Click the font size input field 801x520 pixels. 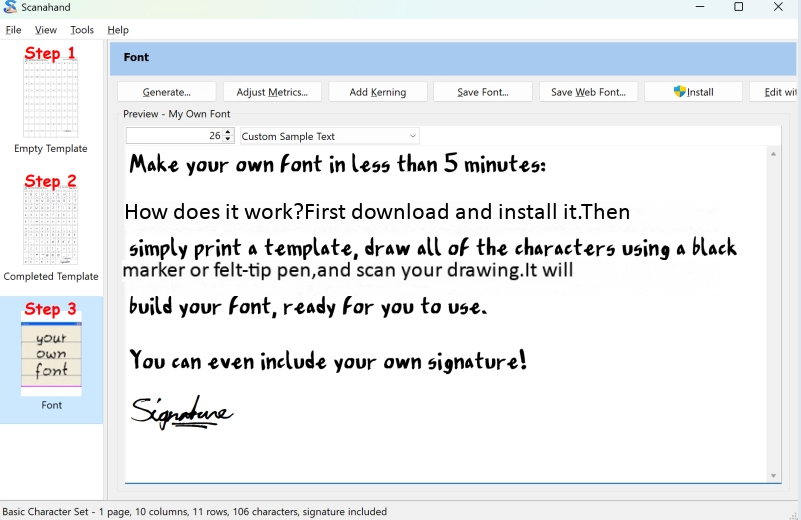pyautogui.click(x=174, y=136)
